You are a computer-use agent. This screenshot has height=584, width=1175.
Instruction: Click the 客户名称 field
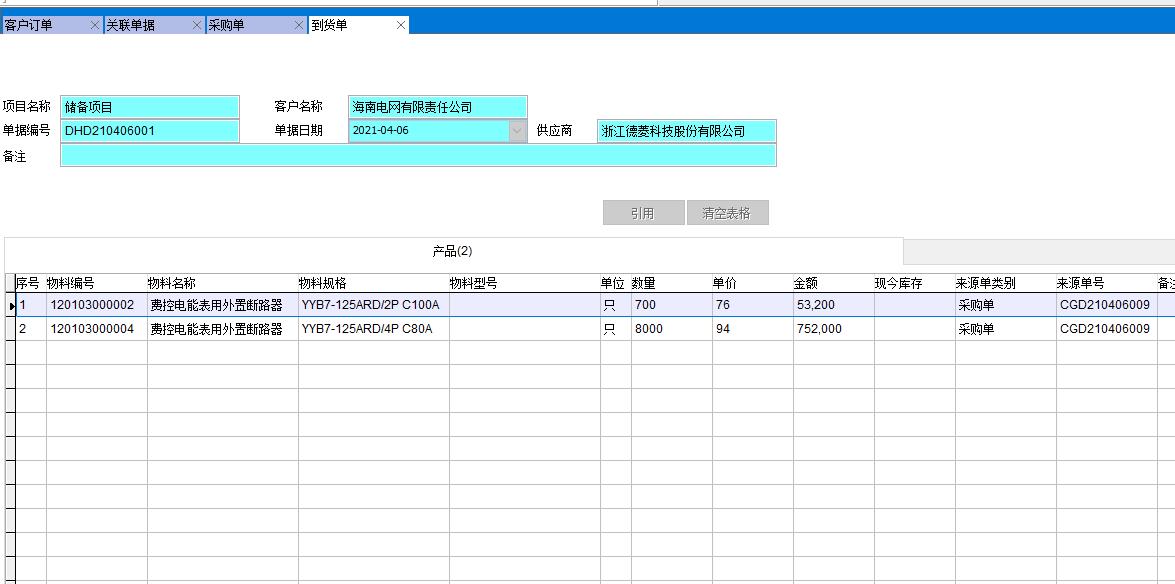point(437,107)
